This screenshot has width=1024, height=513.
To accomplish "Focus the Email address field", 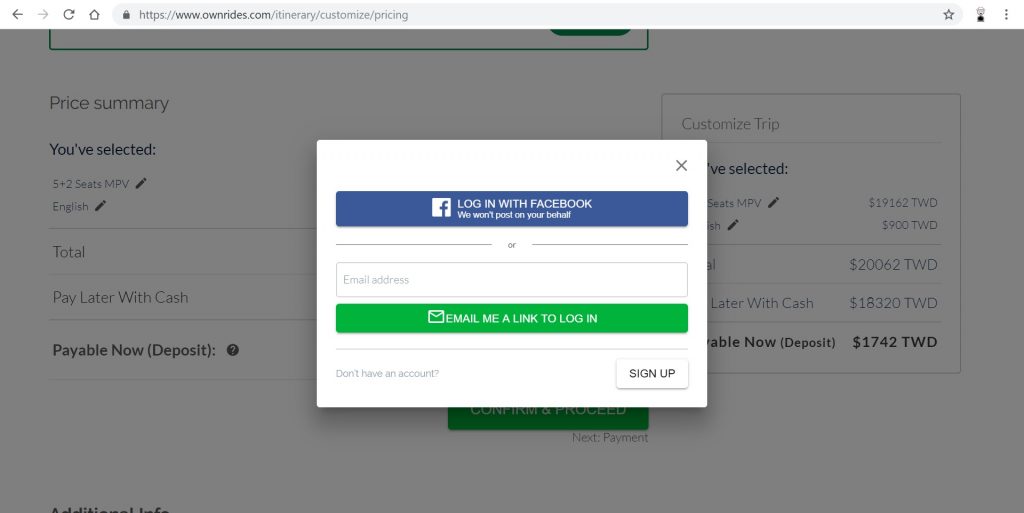I will coord(511,279).
